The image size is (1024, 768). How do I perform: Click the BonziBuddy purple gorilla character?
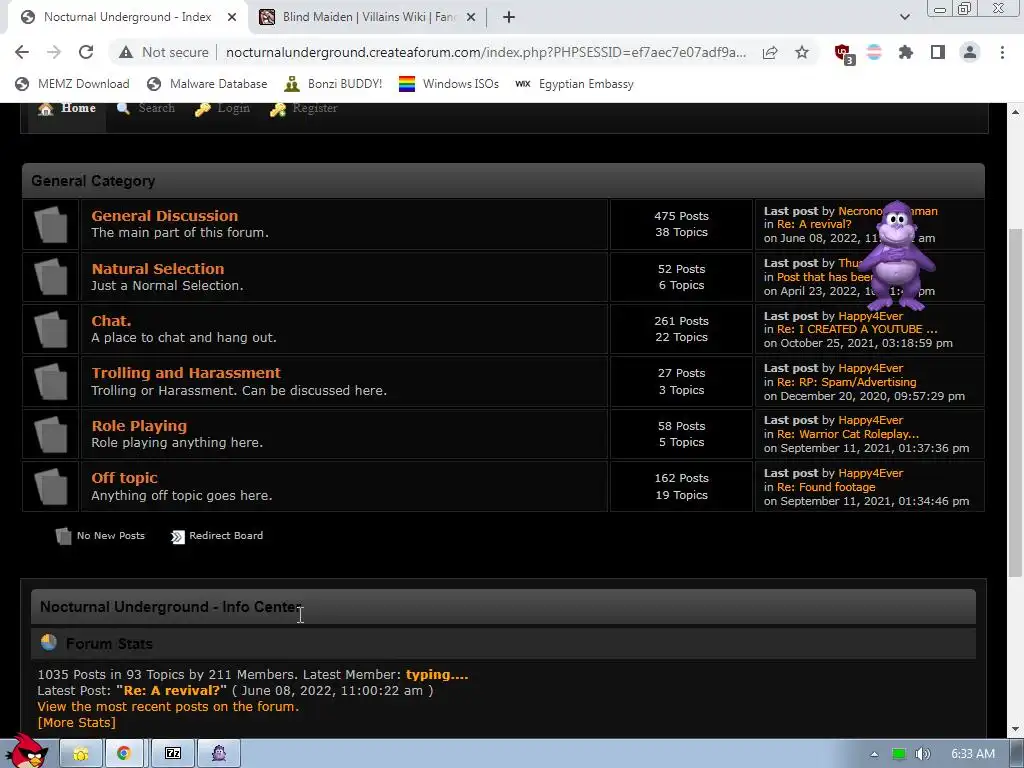click(x=898, y=256)
